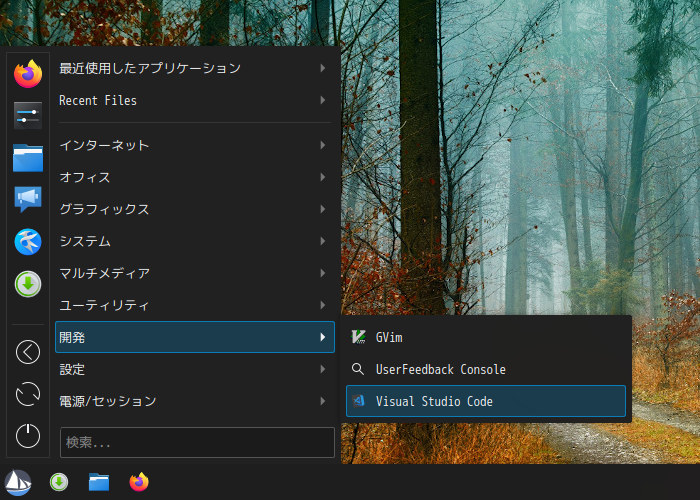Open the インターネット category

[x=195, y=145]
